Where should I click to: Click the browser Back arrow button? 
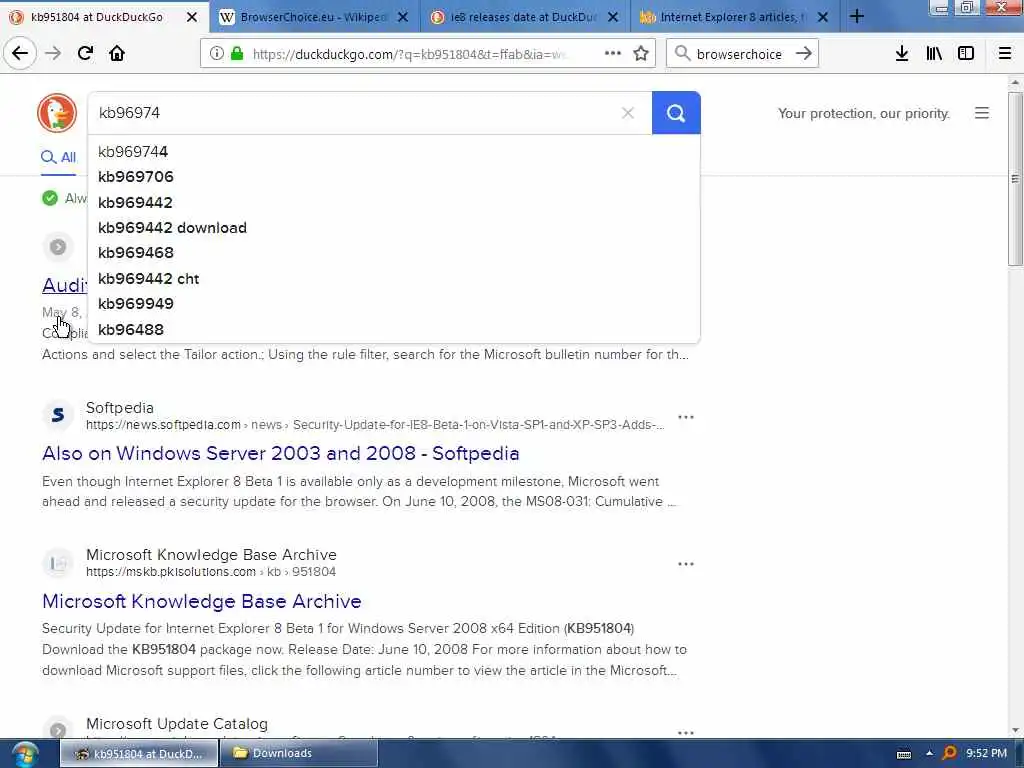coord(20,54)
